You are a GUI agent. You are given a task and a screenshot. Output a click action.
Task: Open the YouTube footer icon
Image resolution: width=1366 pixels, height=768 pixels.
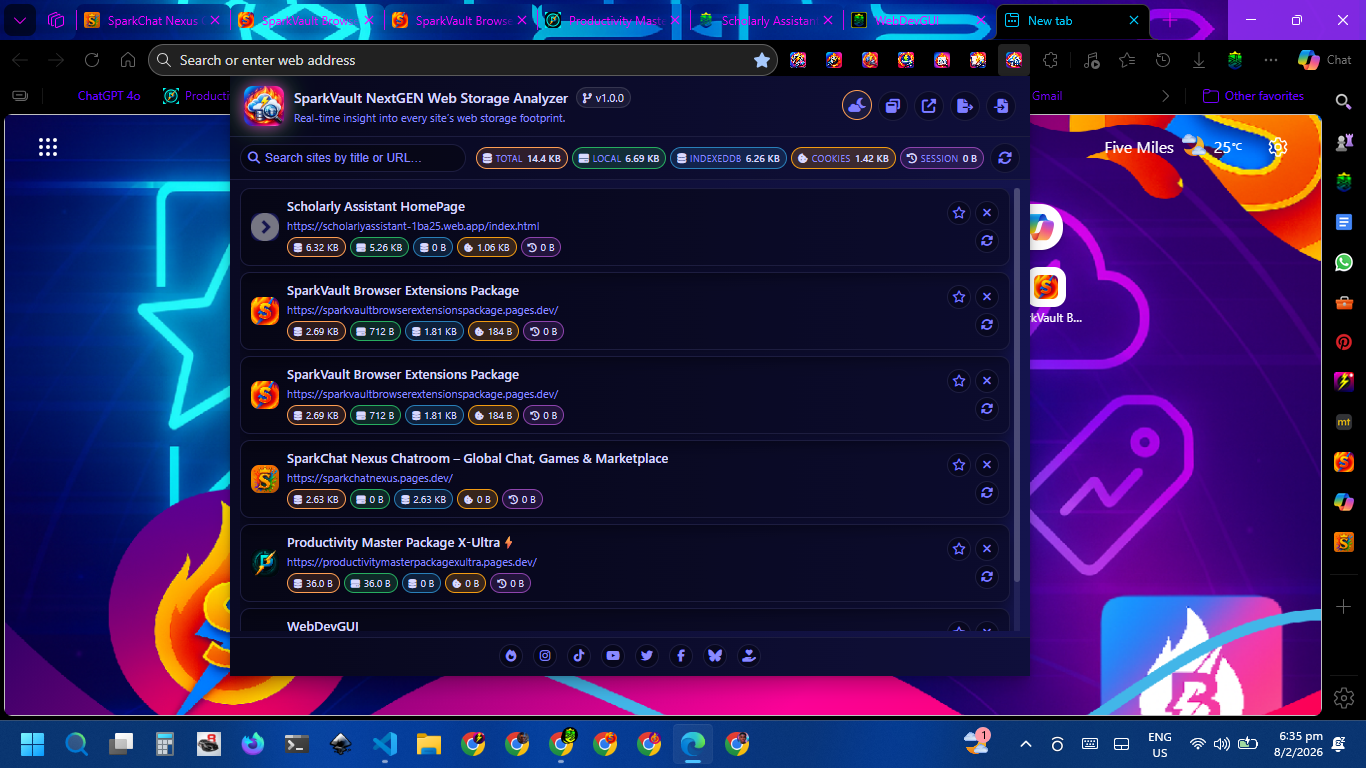click(613, 656)
